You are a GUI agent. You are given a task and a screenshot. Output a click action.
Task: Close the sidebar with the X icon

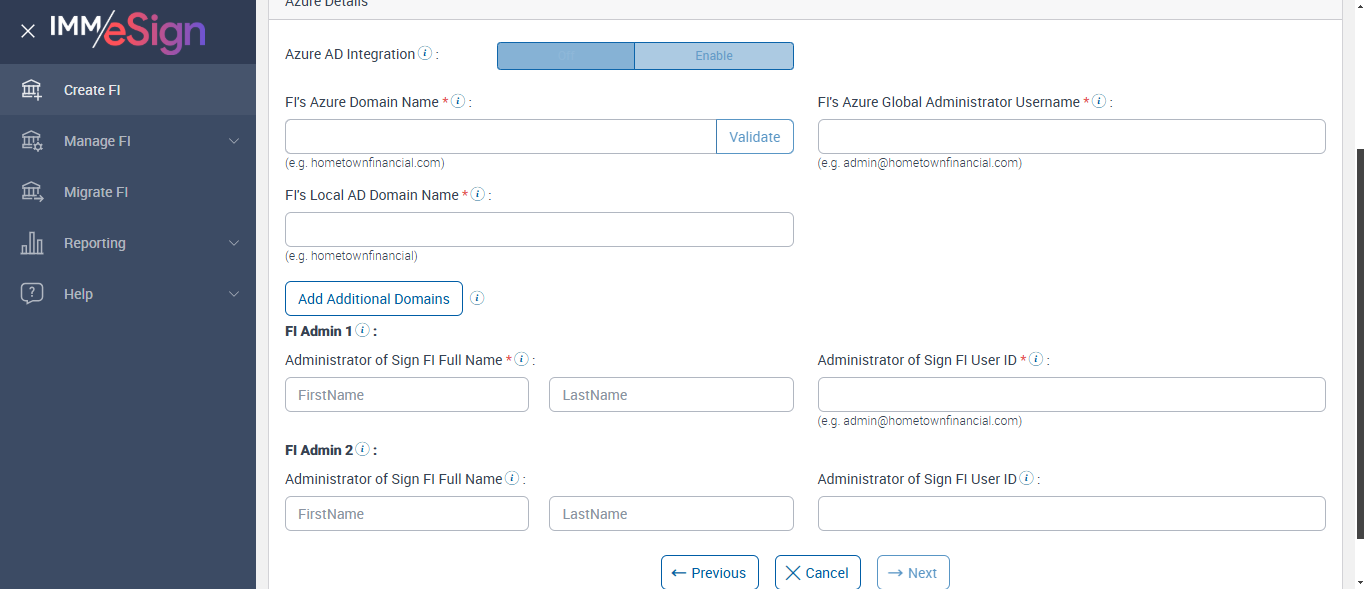coord(28,31)
